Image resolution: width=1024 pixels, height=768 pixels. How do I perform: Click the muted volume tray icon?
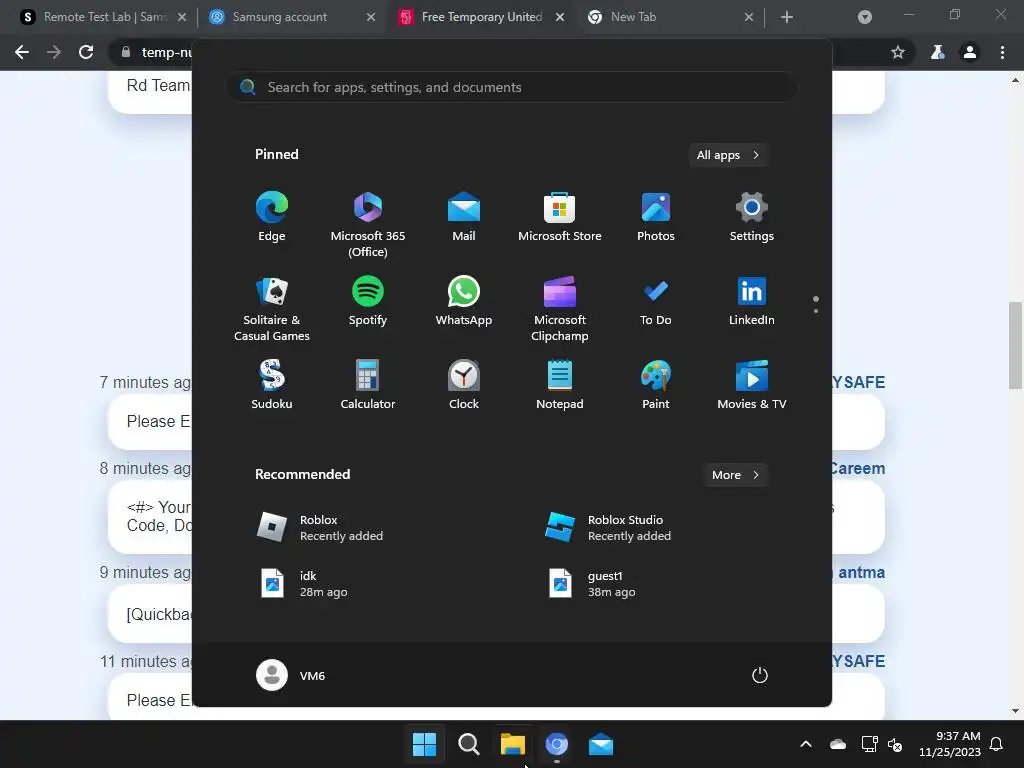[x=895, y=744]
